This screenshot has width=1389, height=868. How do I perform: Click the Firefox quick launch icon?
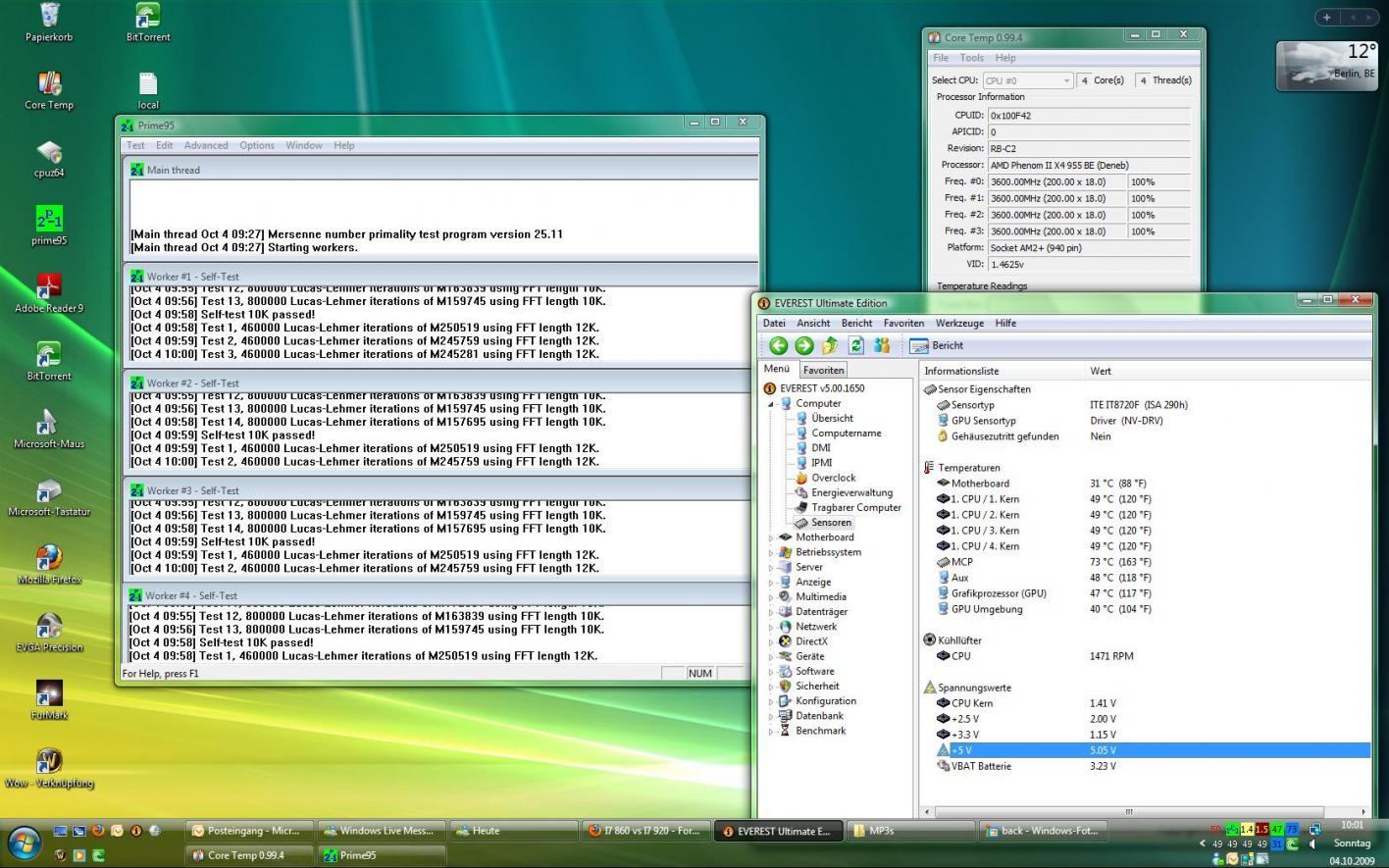pos(98,831)
